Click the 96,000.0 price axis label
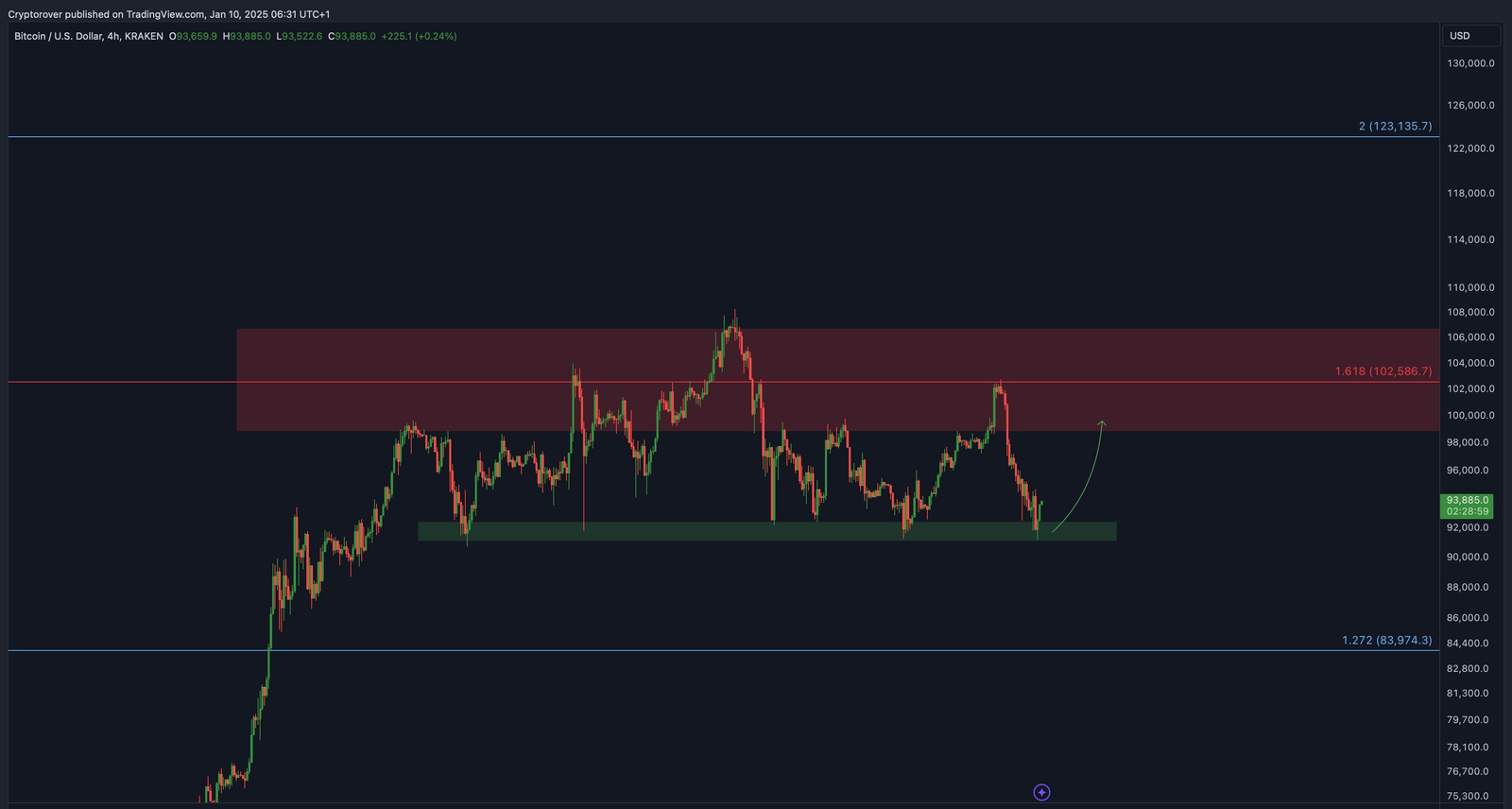Viewport: 1512px width, 809px height. (x=1468, y=470)
